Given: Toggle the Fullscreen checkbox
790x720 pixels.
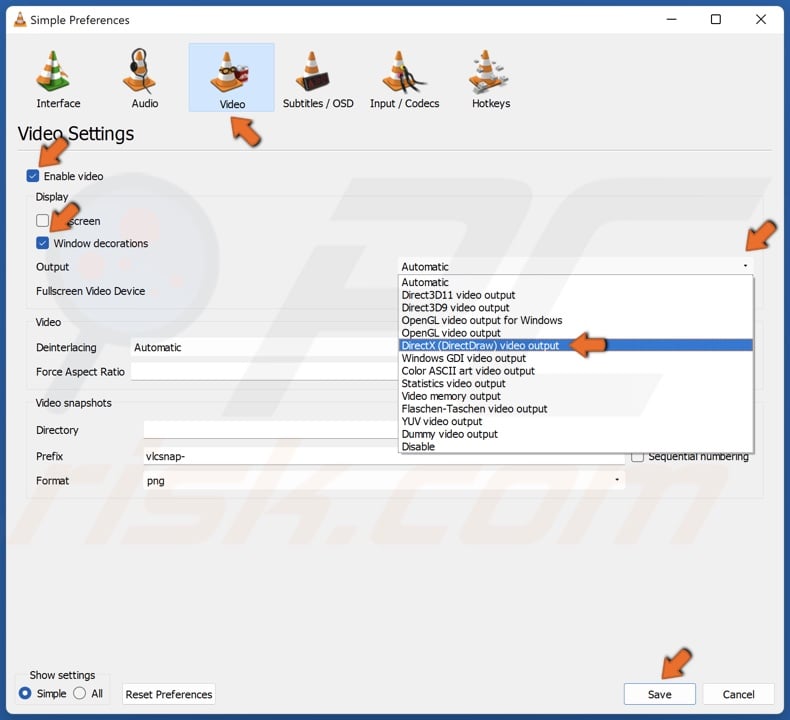Looking at the screenshot, I should pyautogui.click(x=42, y=221).
